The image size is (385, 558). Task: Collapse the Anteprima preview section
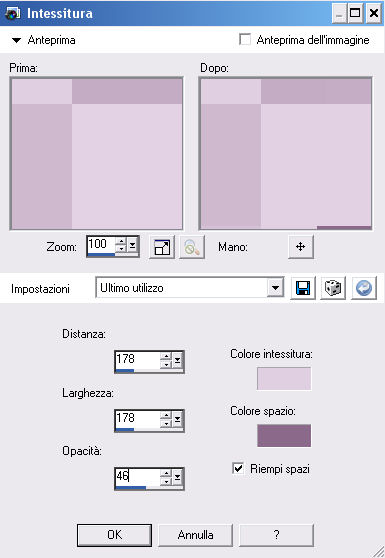click(x=16, y=40)
